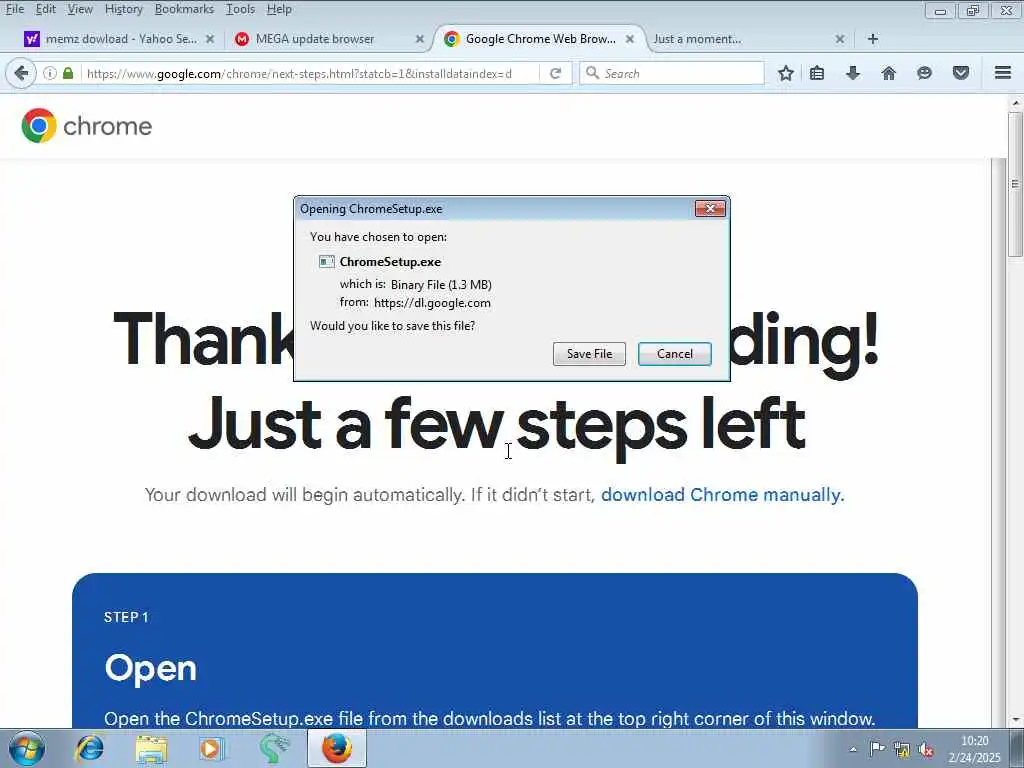
Task: Click Save File in download dialog
Action: [x=589, y=354]
